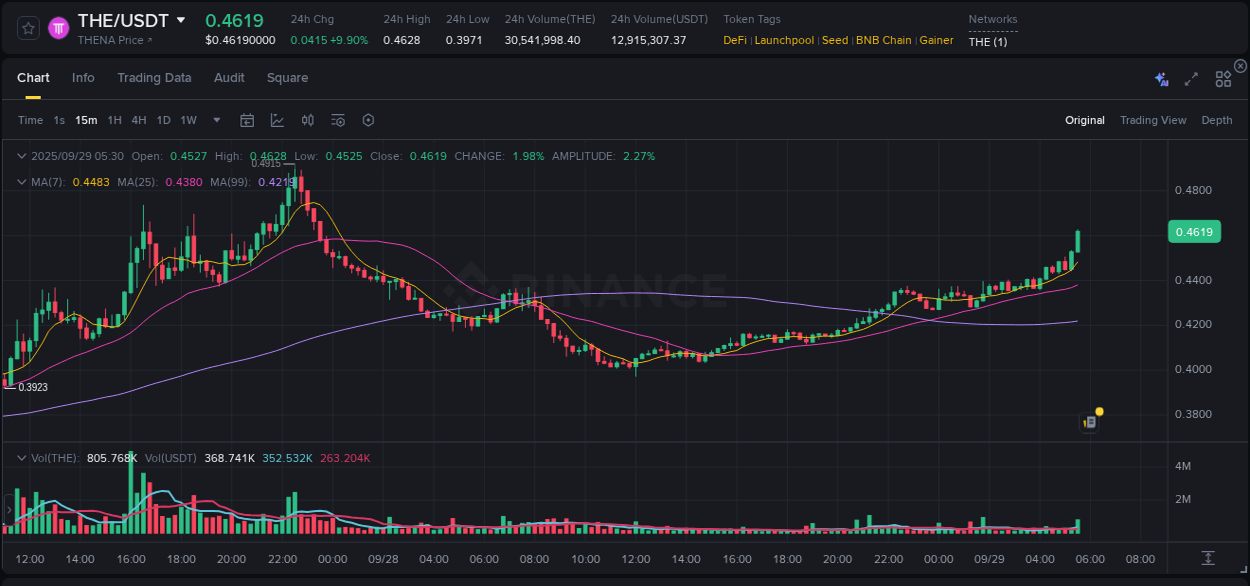Click the candlestick display settings icon
This screenshot has height=586, width=1250.
pos(307,120)
